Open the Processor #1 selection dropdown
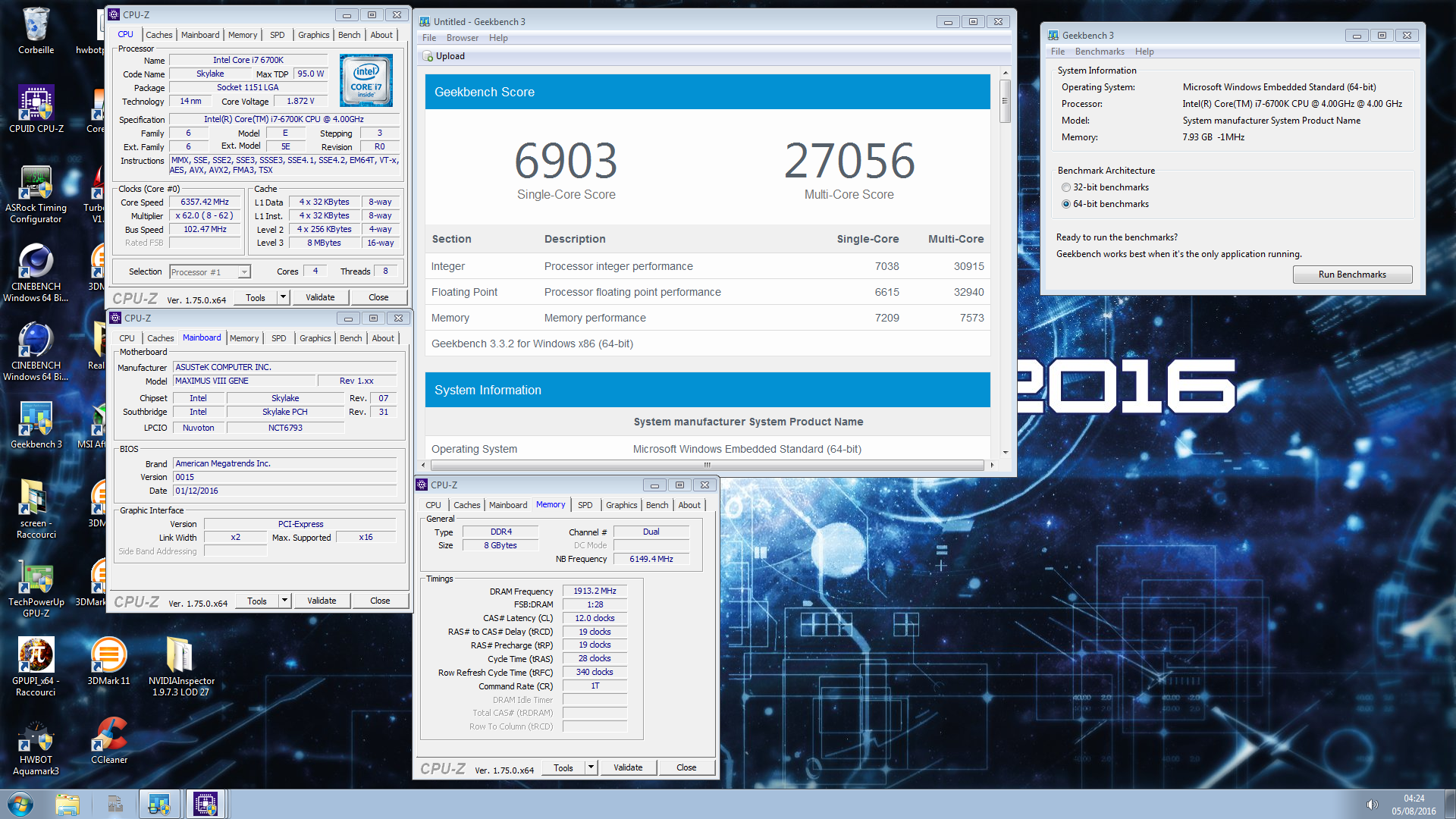 click(x=210, y=272)
